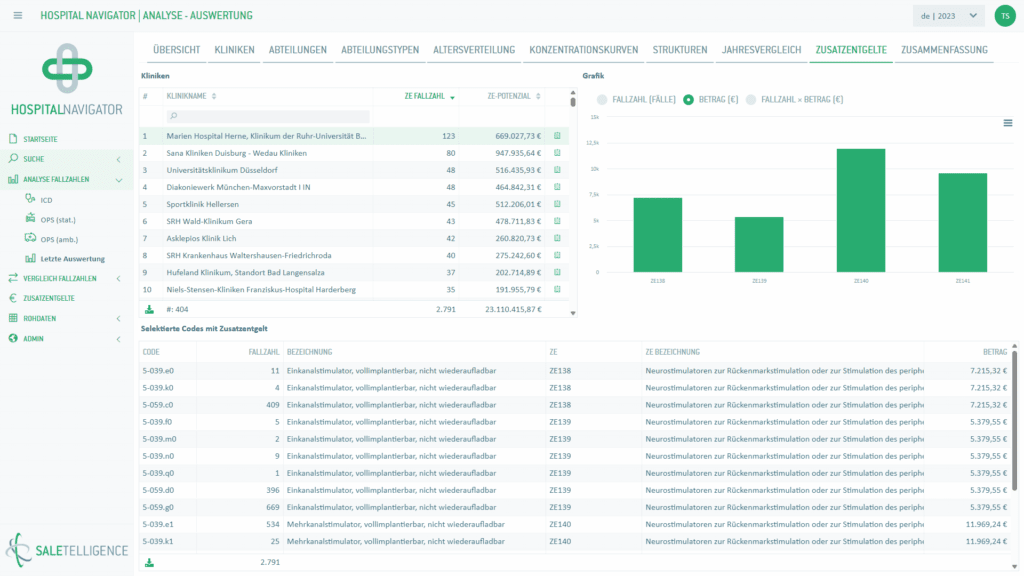The image size is (1024, 576).
Task: Switch to the Jahresvergleich tab
Action: [761, 50]
